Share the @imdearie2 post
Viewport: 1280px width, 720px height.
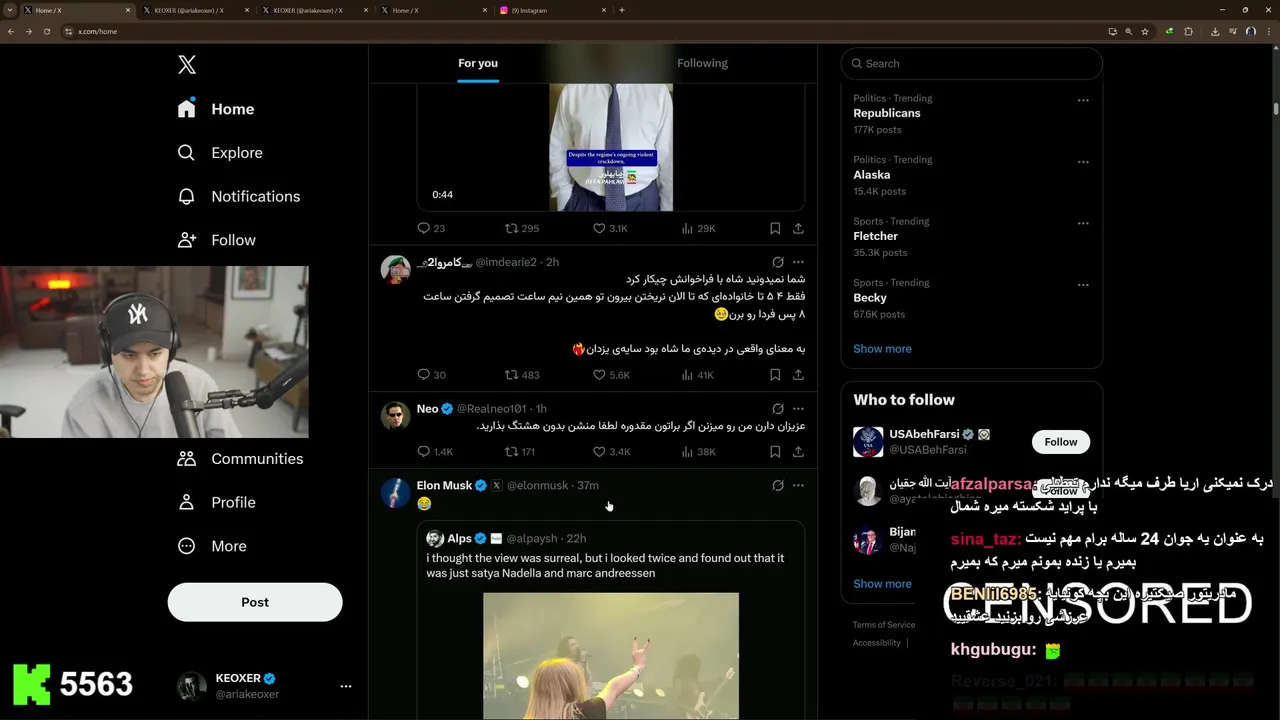798,375
